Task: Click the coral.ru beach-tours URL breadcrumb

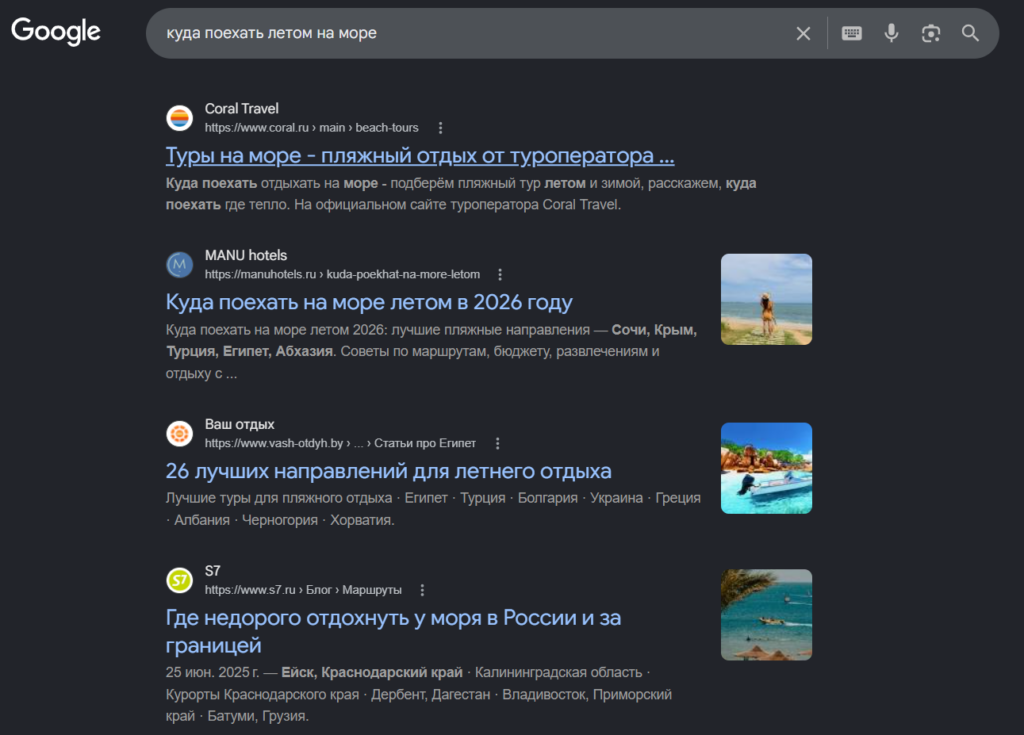Action: (312, 128)
